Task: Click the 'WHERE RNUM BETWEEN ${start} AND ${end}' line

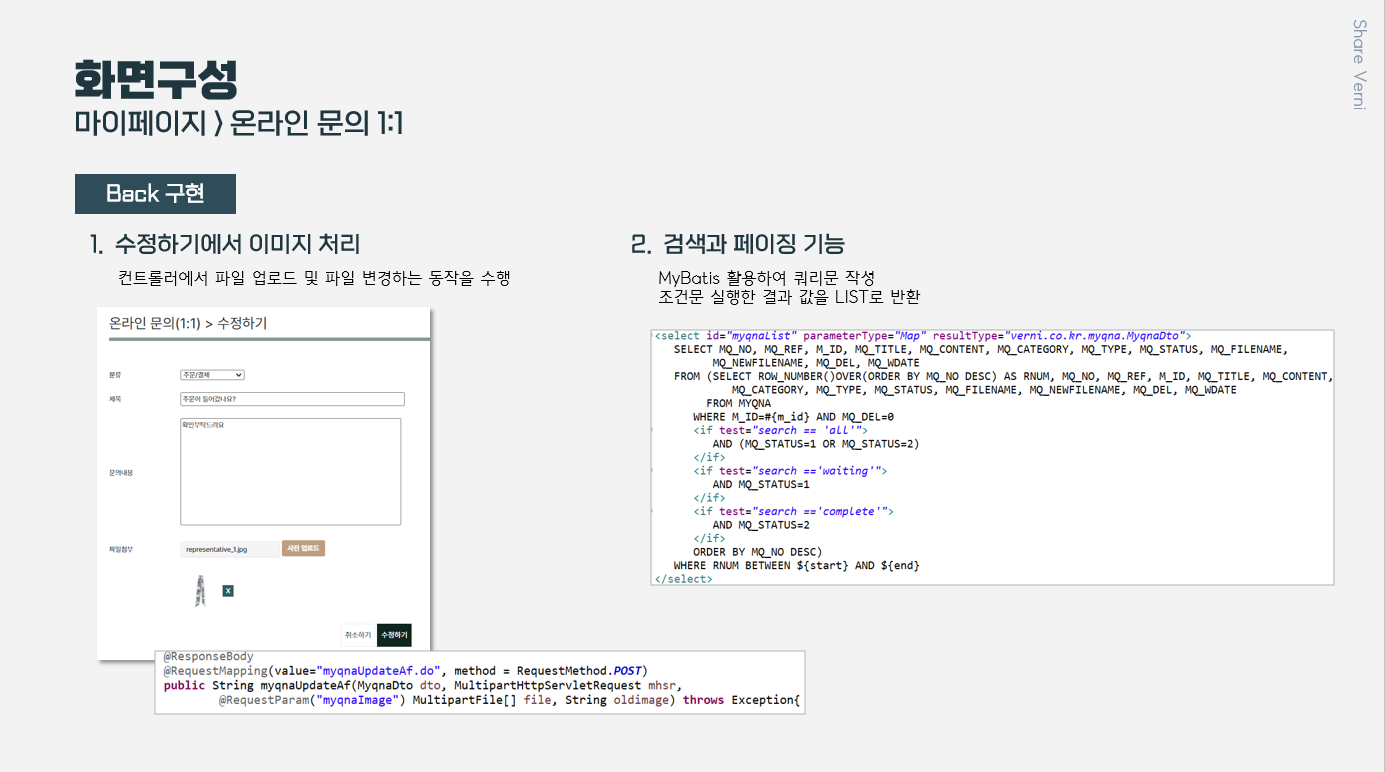Action: 796,565
